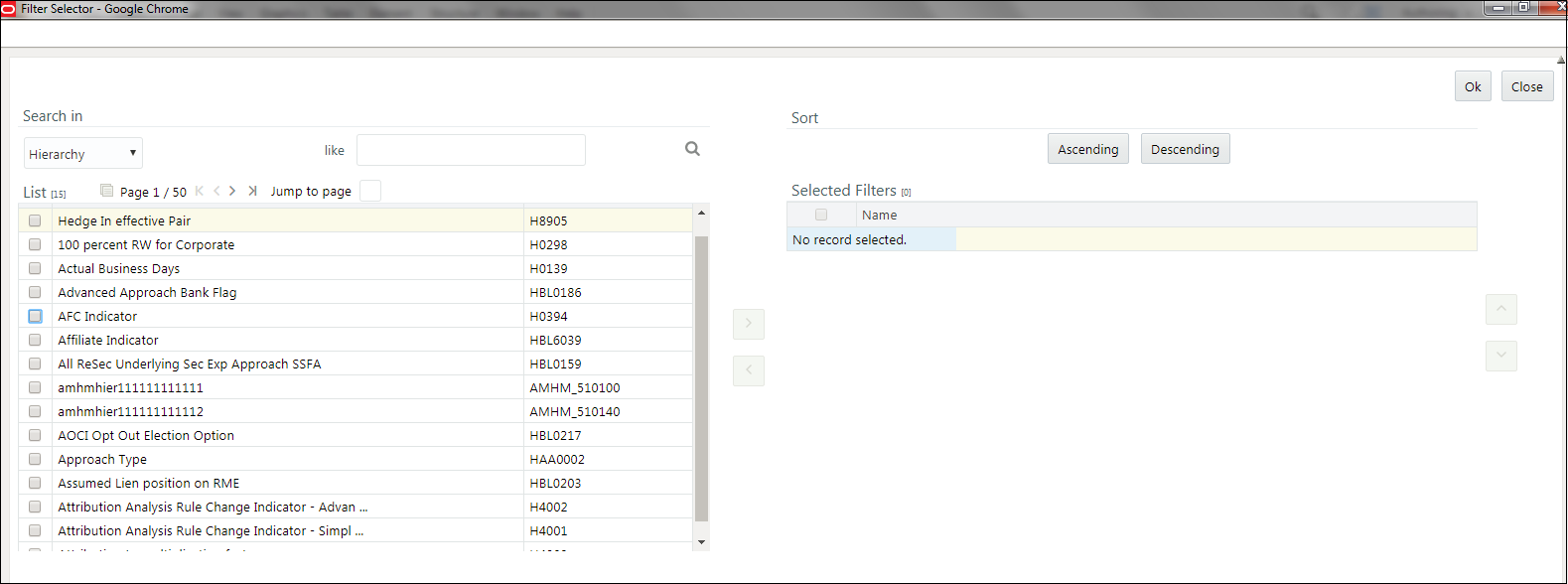
Task: Check amhmhier11111111111 row checkbox
Action: (x=35, y=387)
